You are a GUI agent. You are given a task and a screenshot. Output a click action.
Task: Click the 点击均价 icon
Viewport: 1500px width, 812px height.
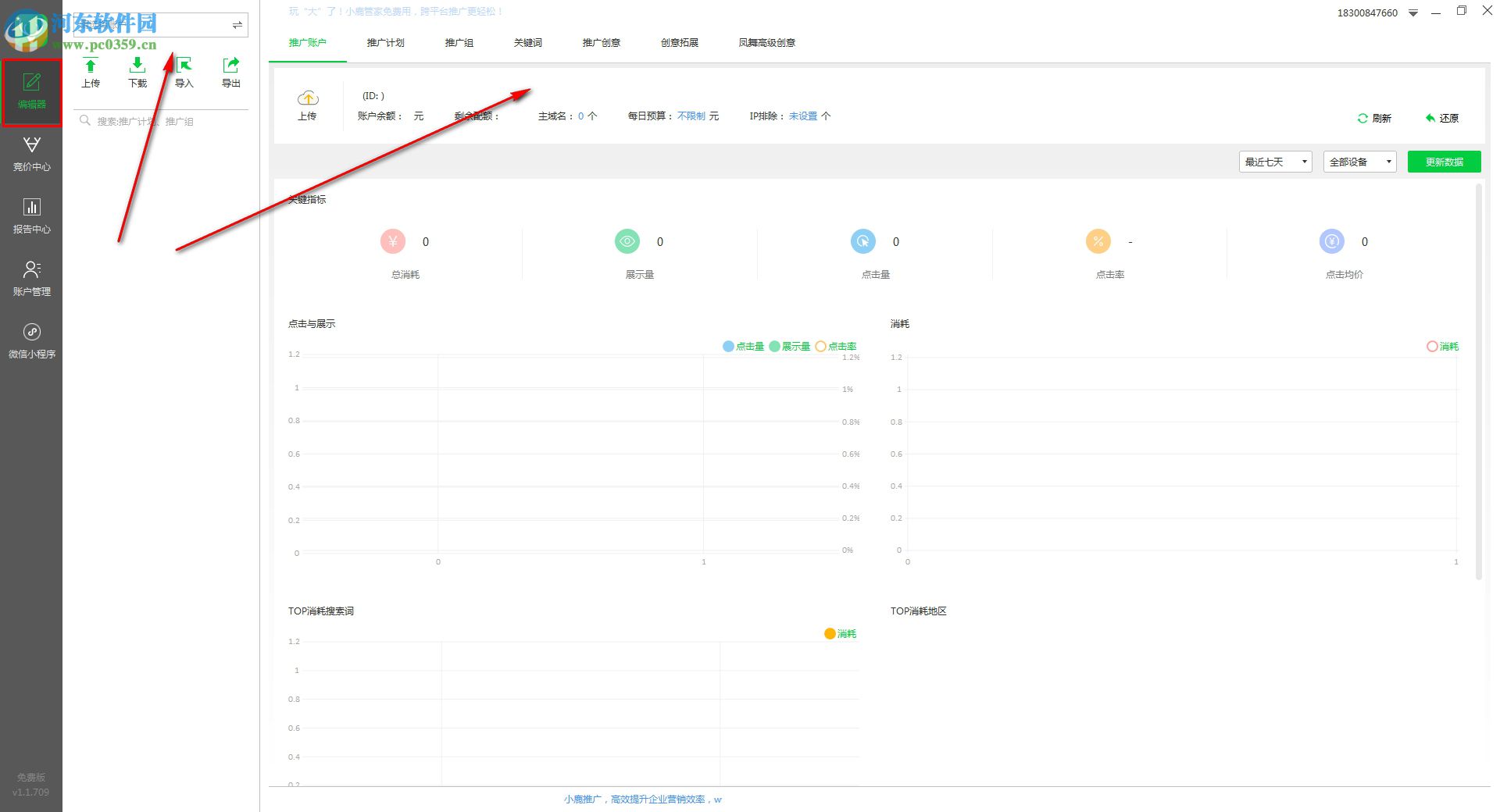1332,241
